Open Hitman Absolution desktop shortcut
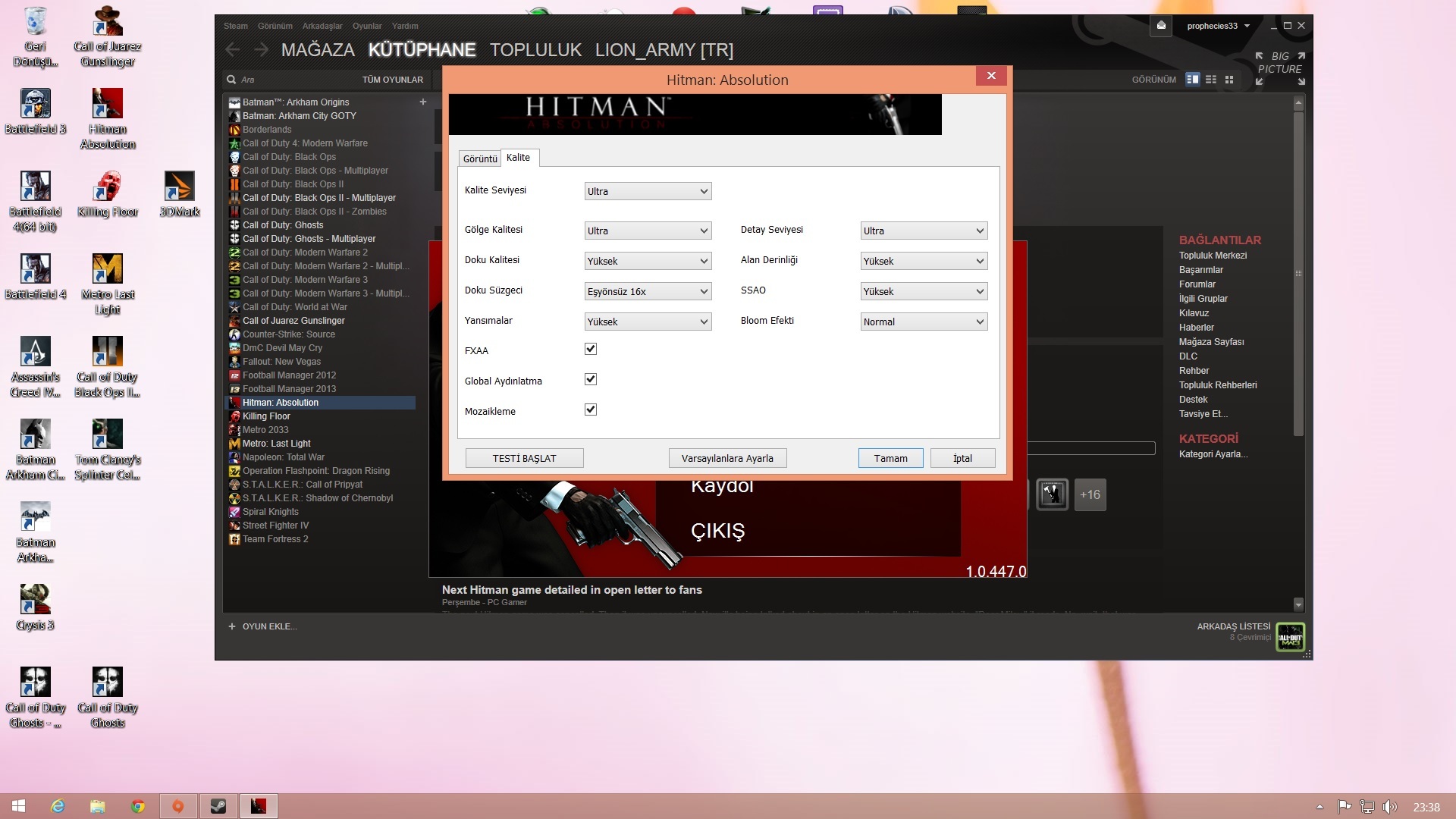1456x819 pixels. point(108,119)
